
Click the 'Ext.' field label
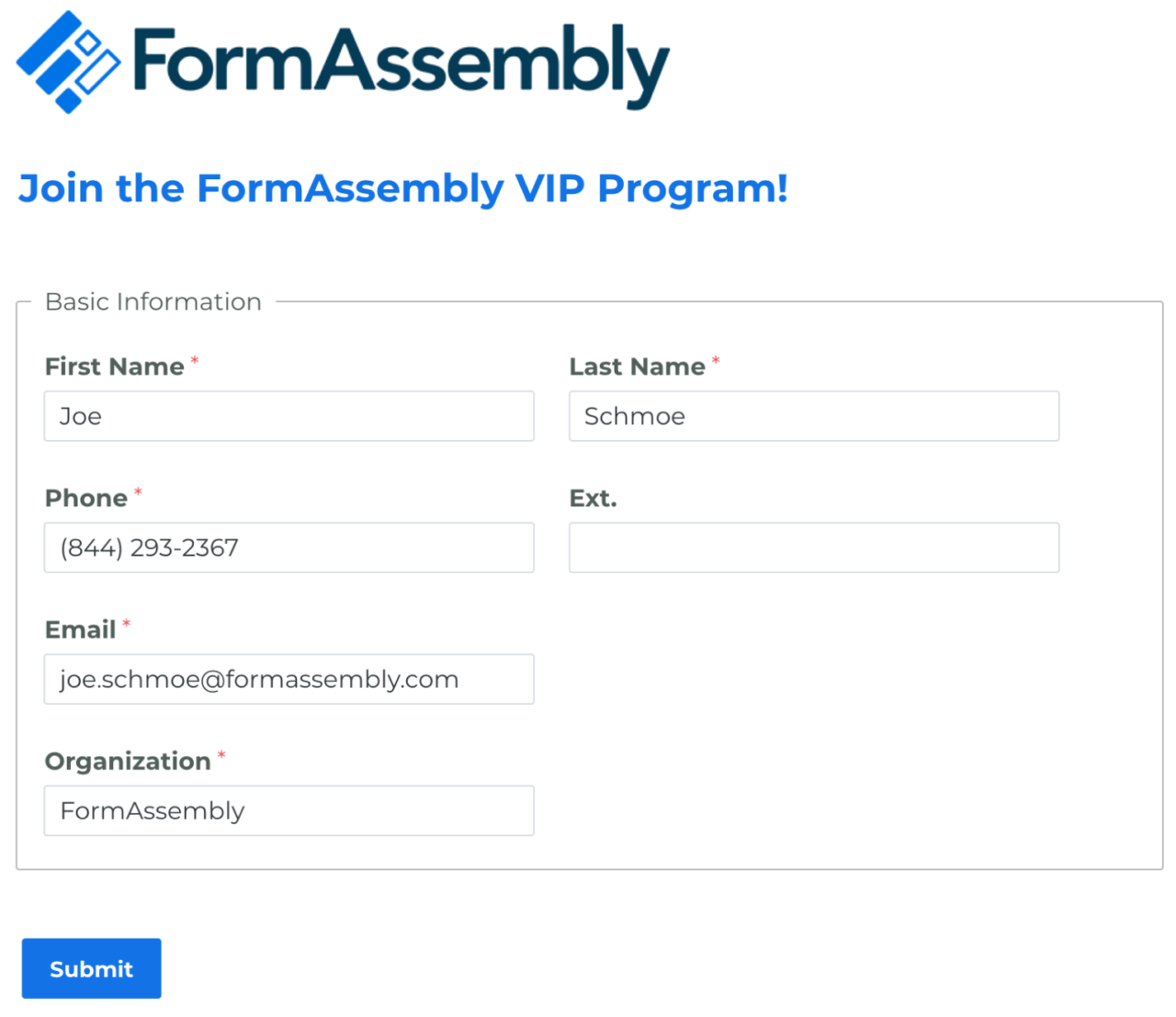tap(593, 497)
